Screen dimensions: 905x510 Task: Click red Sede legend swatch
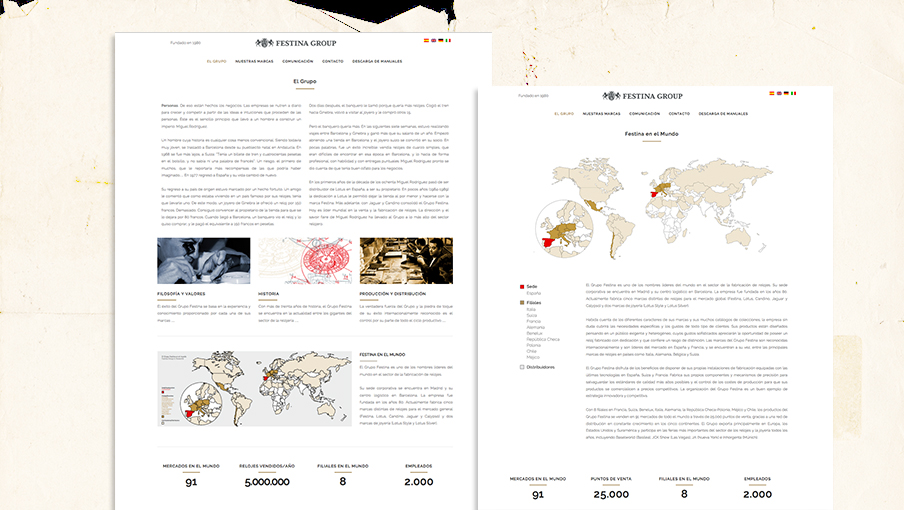522,287
